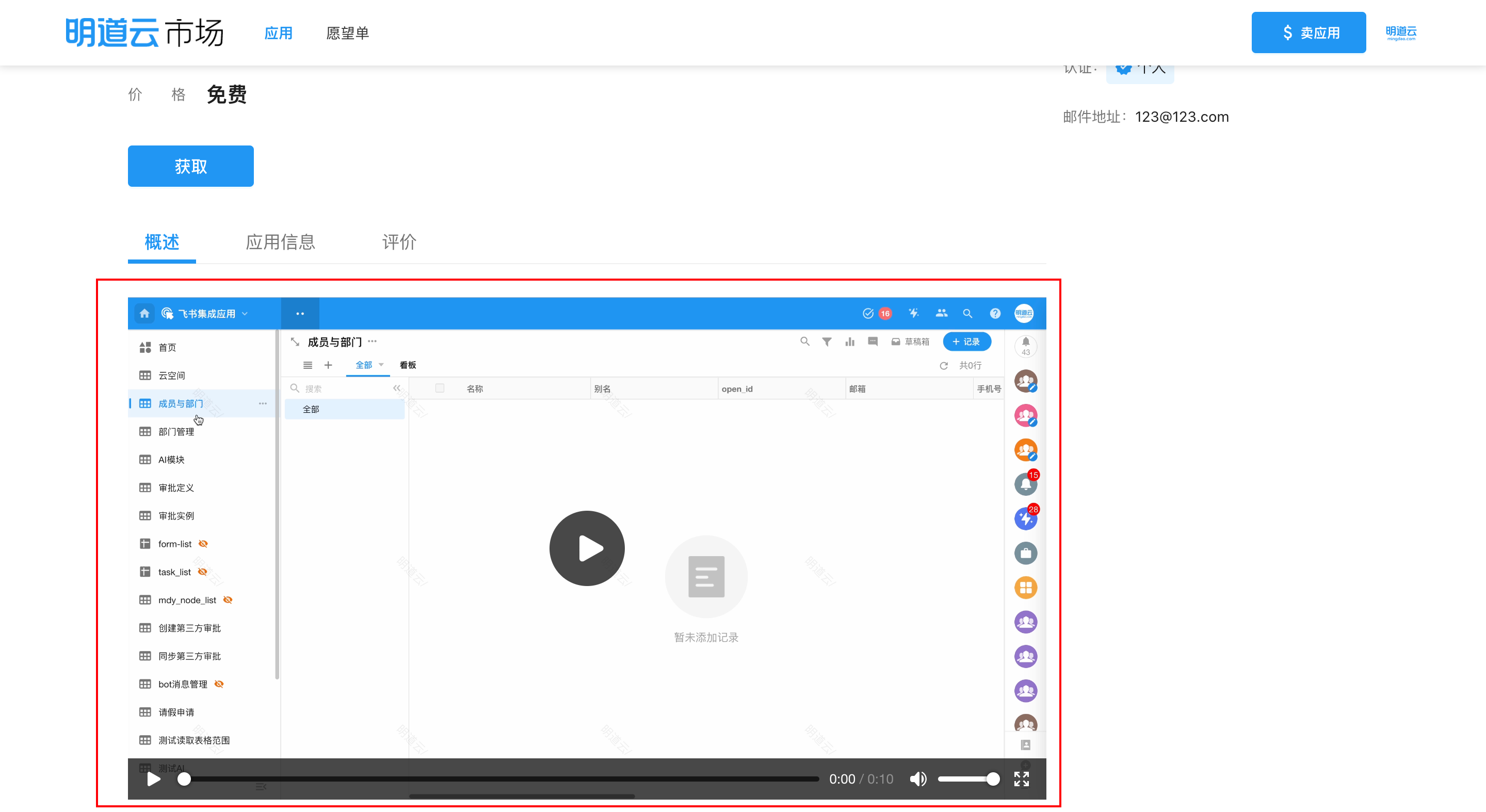Adjust the video volume slider
This screenshot has width=1486, height=812.
(968, 779)
